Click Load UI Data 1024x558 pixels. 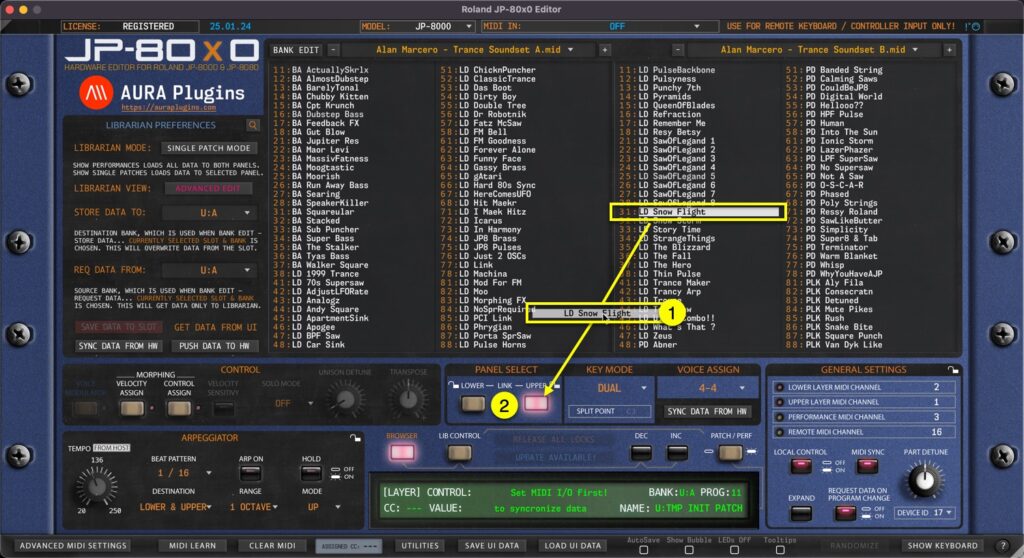point(572,546)
